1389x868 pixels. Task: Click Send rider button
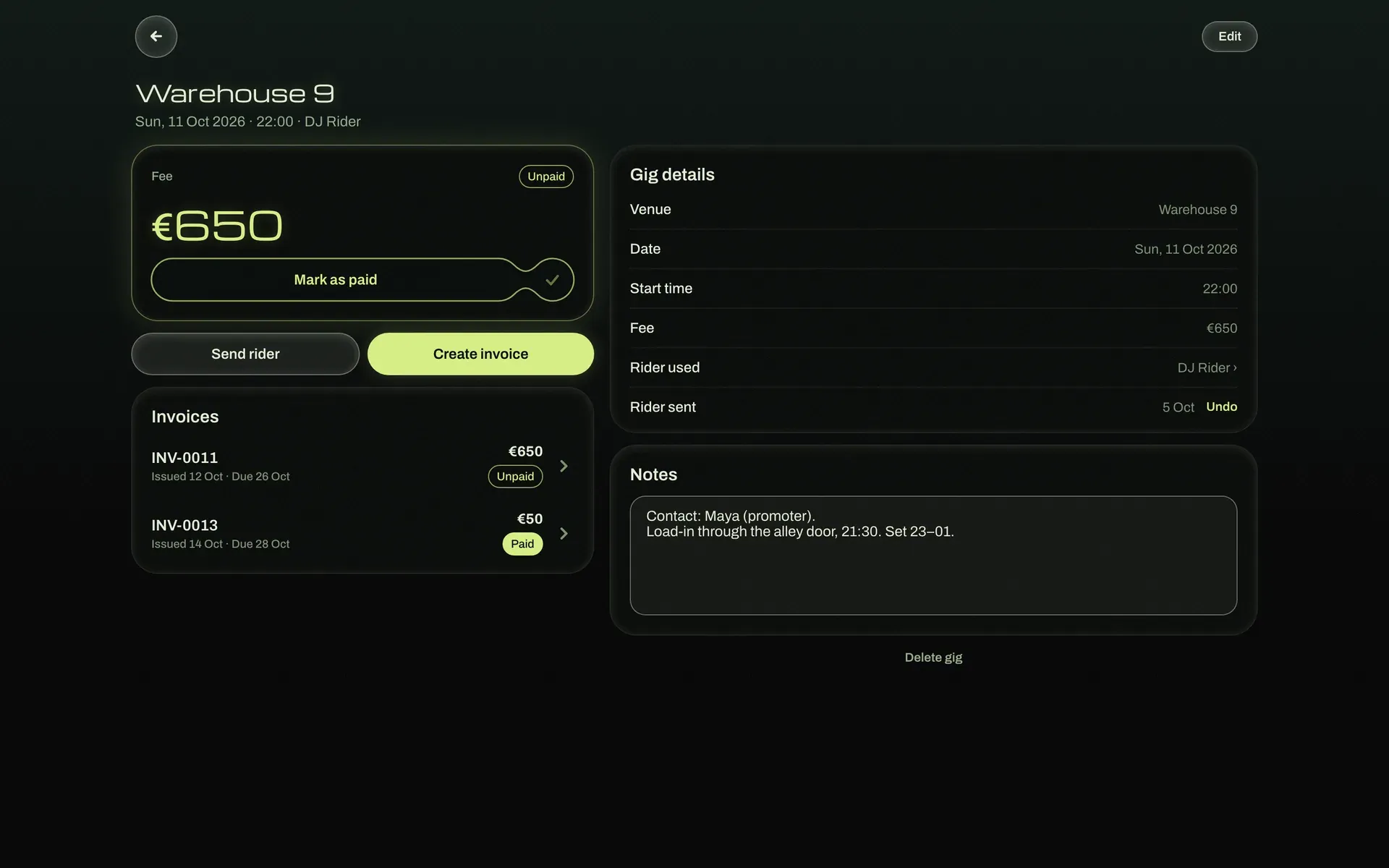point(245,354)
